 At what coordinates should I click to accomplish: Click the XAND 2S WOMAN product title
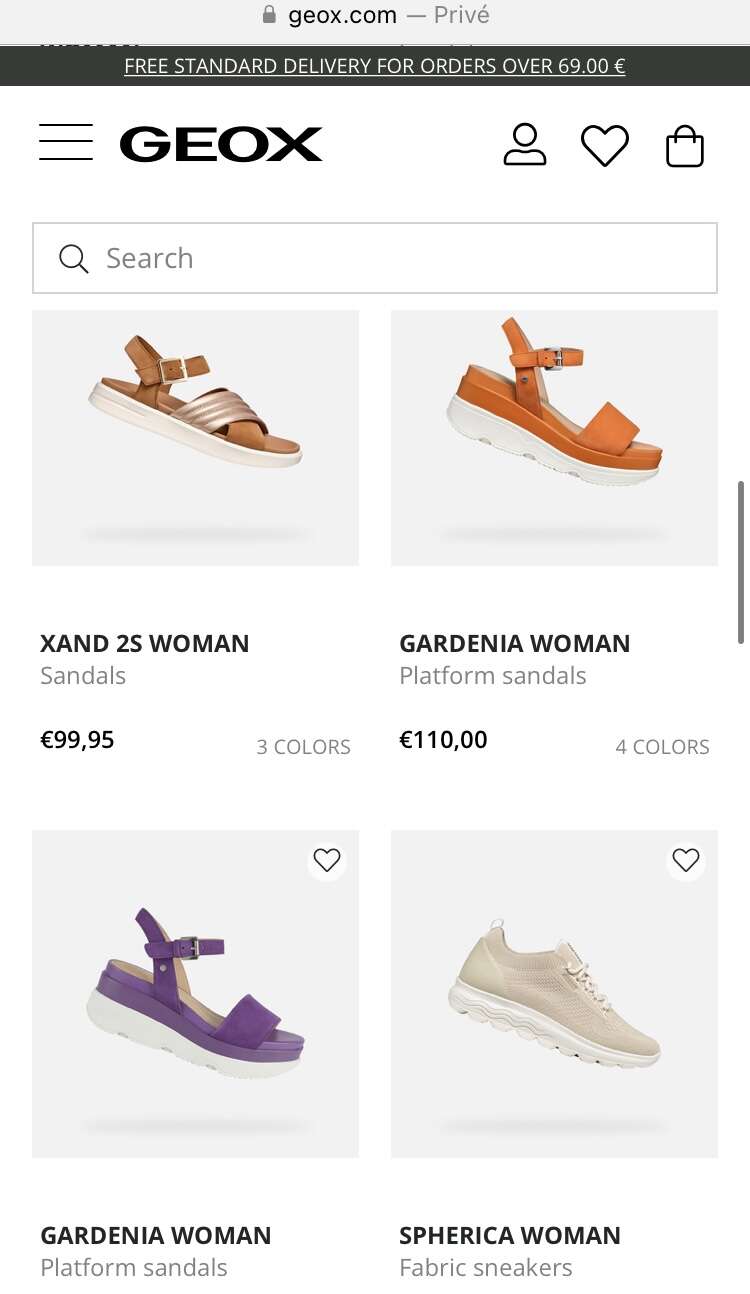(x=145, y=643)
